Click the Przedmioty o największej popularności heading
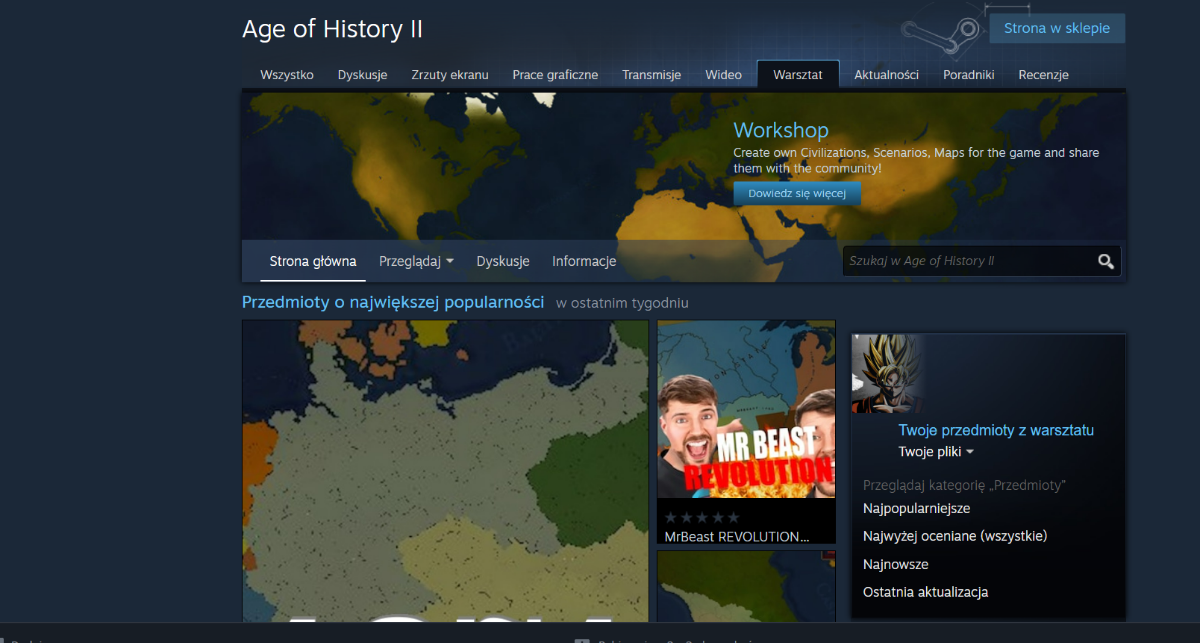 (393, 302)
